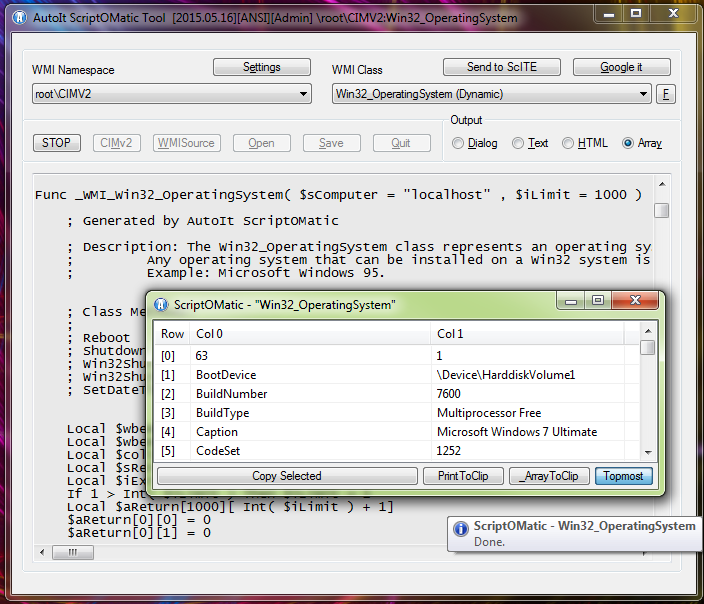Choose HTML as output format
704x604 pixels.
pyautogui.click(x=568, y=143)
